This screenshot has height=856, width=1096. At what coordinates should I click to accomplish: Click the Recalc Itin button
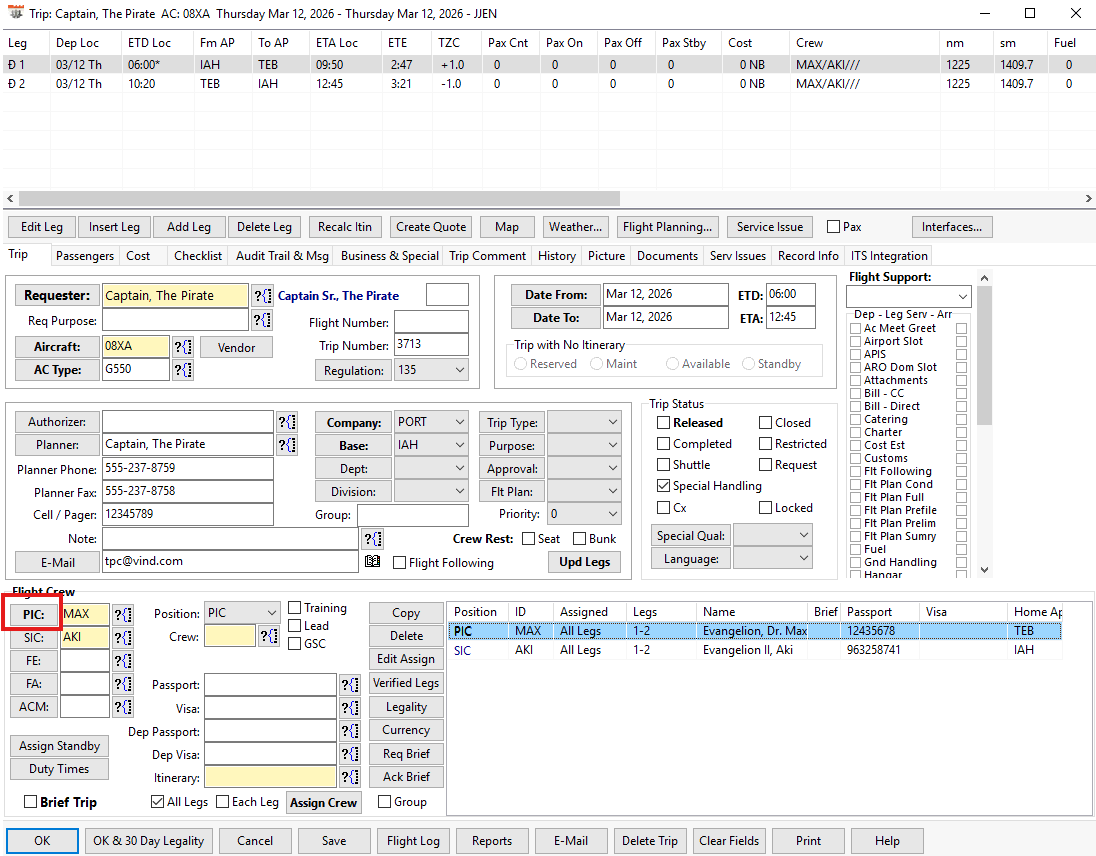coord(345,227)
